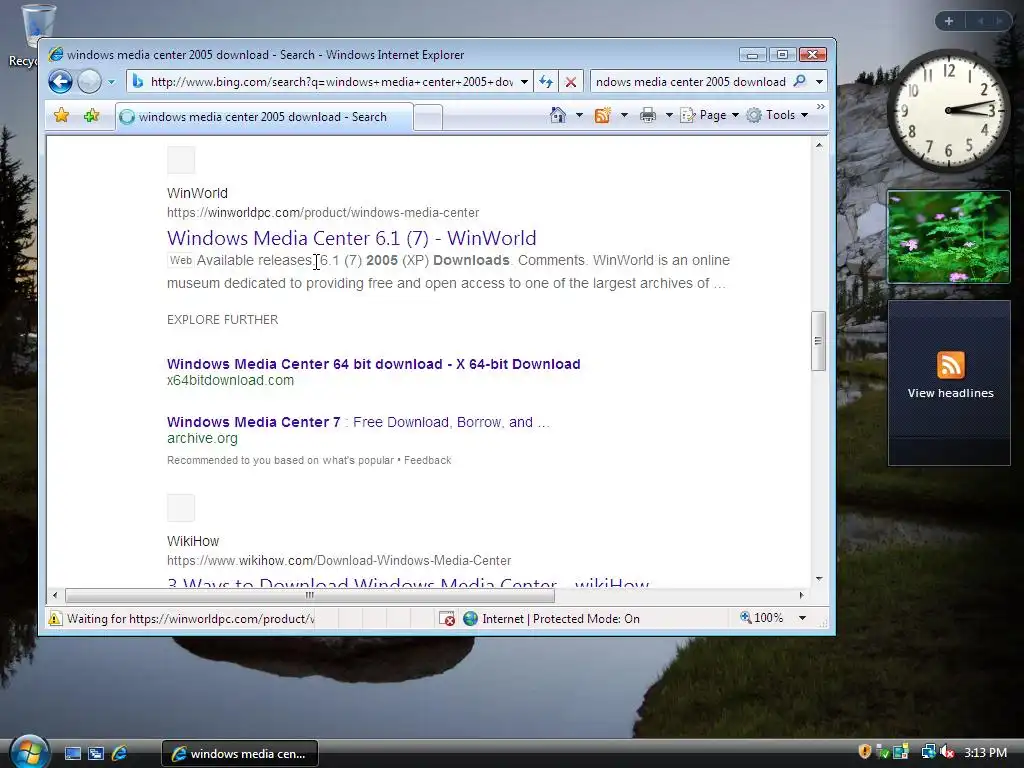Open a new blank tab

point(428,118)
